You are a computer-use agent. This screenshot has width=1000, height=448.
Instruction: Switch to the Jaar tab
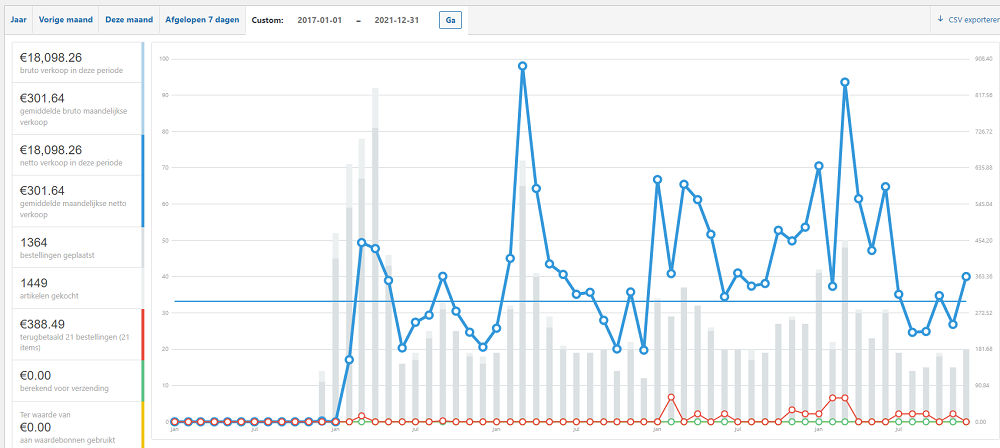19,20
